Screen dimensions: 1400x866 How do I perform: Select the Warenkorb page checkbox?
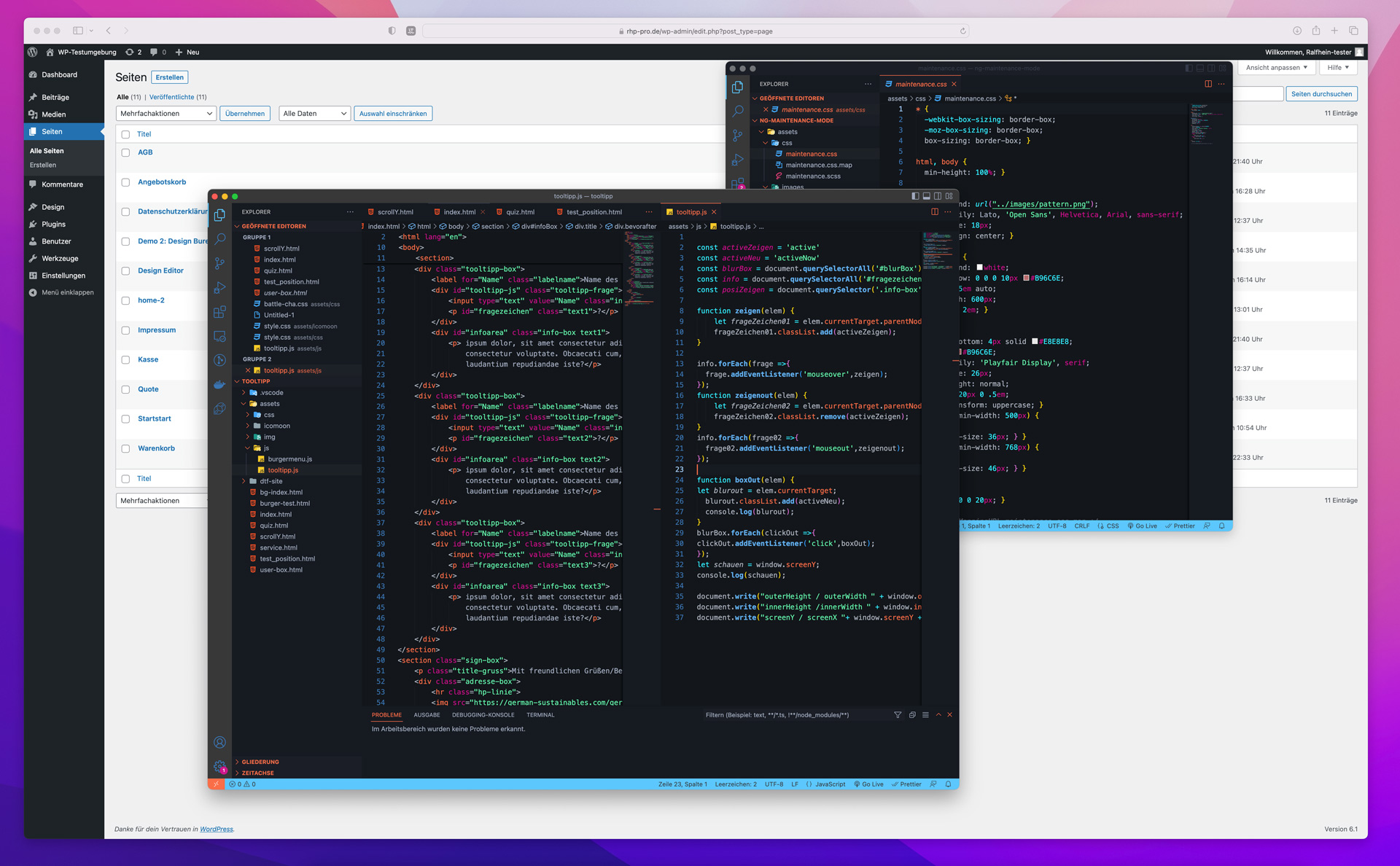coord(125,449)
